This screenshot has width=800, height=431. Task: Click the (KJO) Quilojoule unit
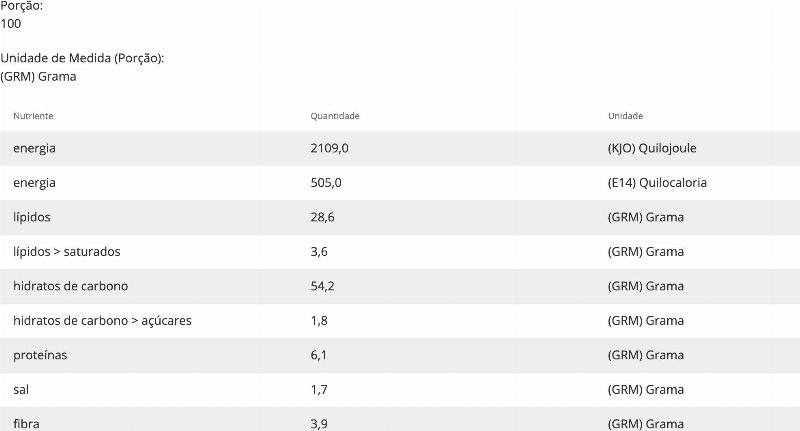(652, 148)
